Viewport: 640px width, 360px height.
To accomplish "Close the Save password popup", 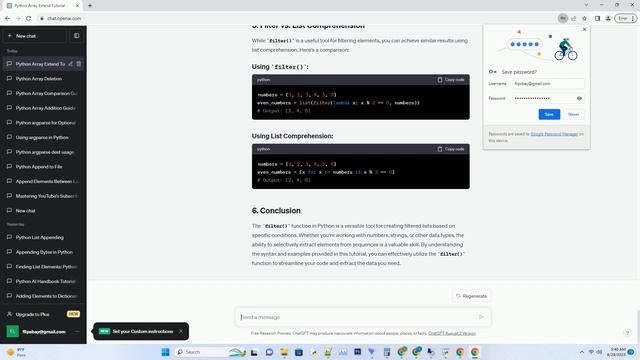I will [584, 29].
